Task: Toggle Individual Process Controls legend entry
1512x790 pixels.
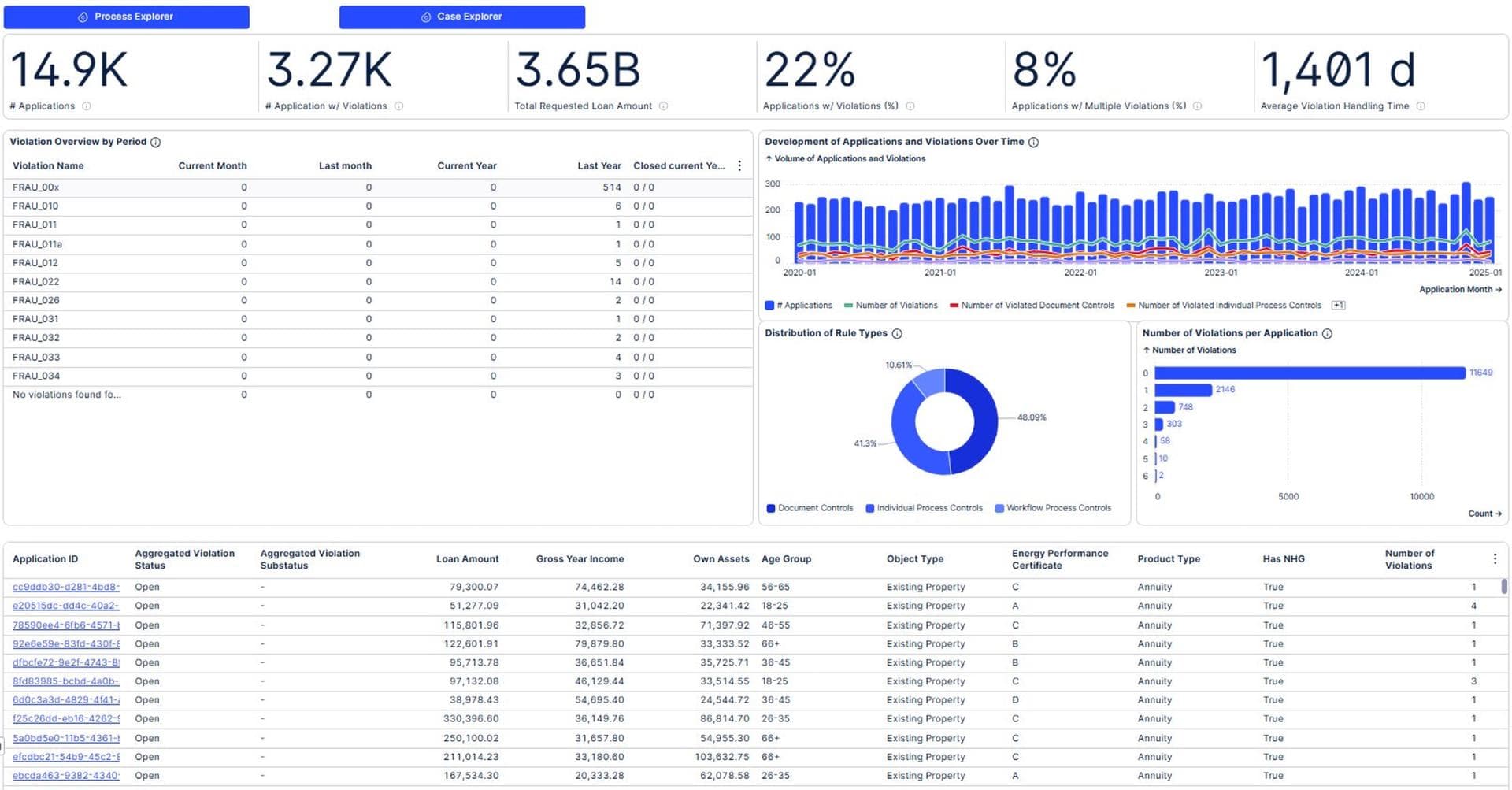Action: click(x=924, y=509)
